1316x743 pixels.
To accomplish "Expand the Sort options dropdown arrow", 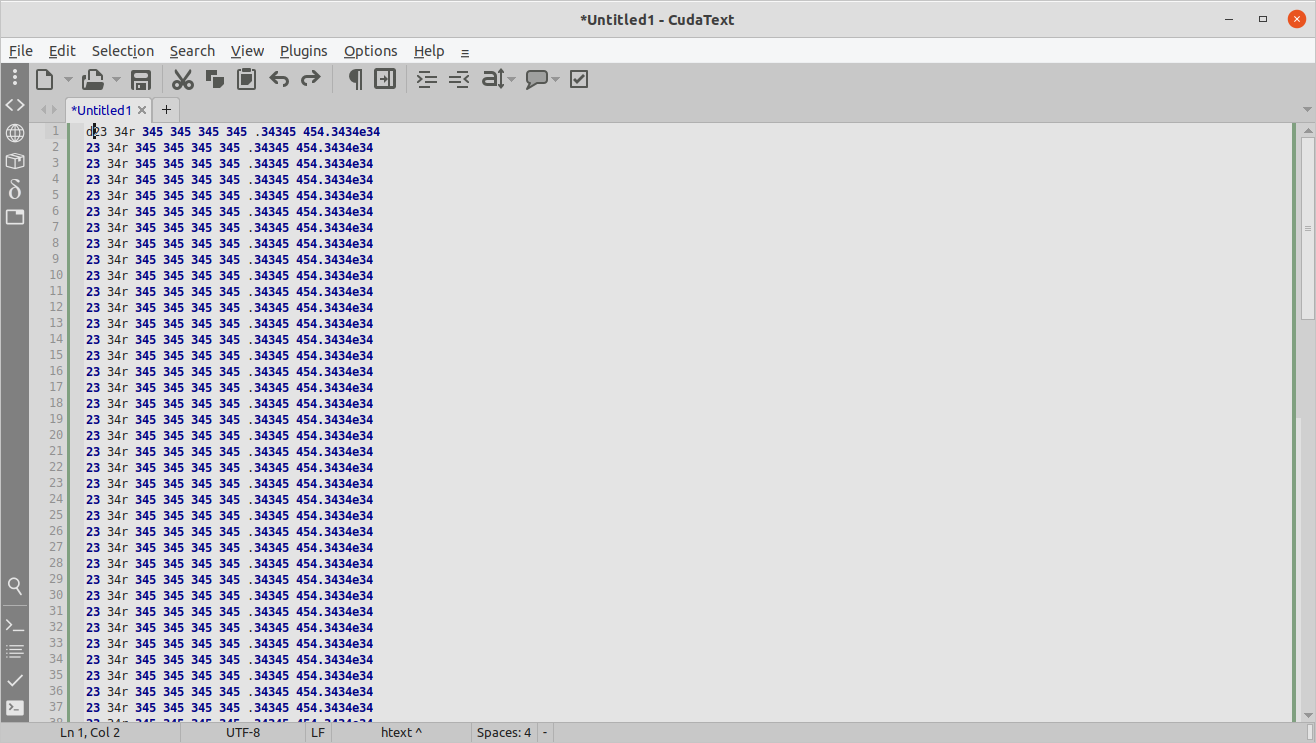I will 512,79.
